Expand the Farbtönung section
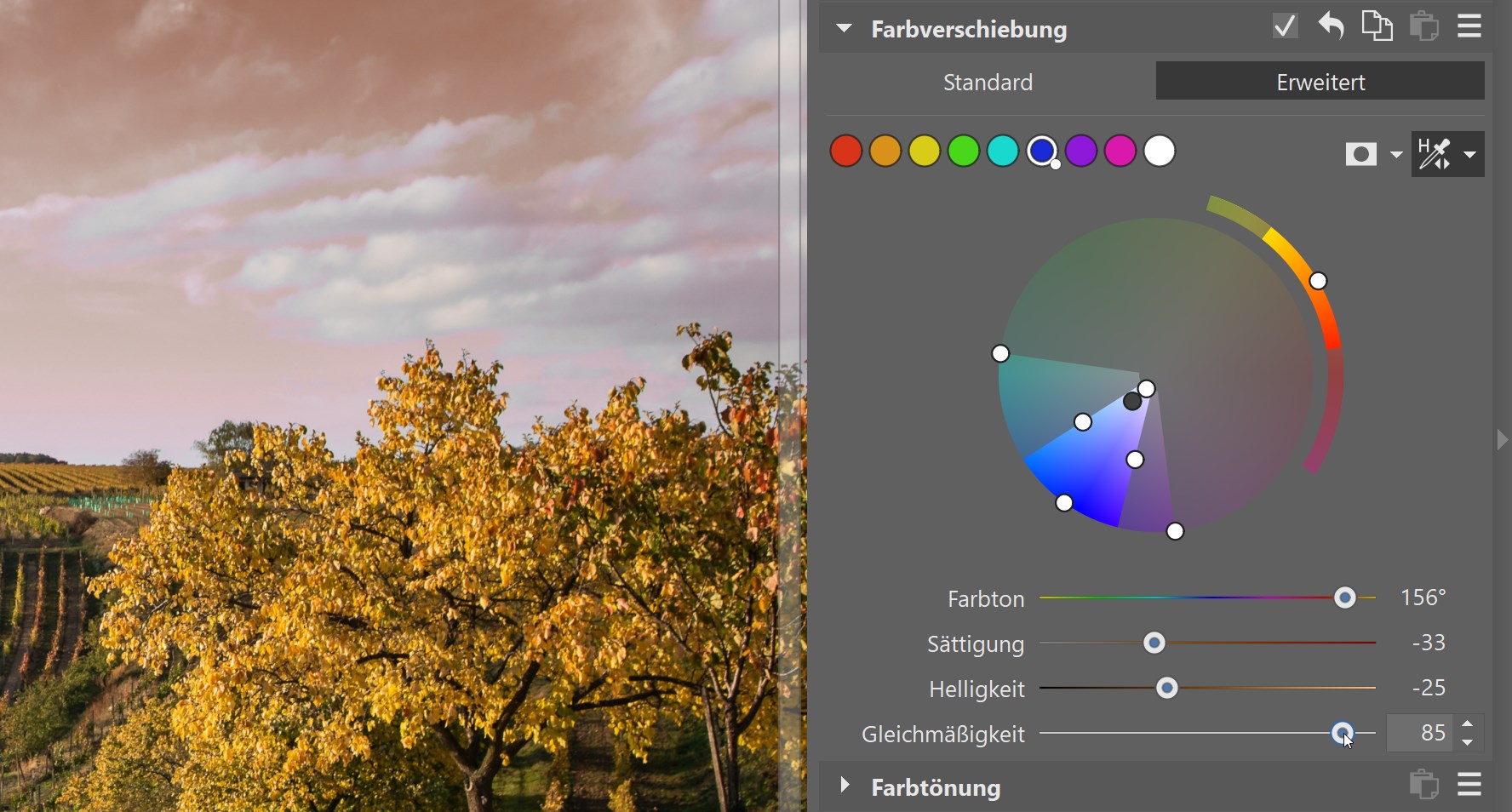Screen dimensions: 1512x812 844,786
